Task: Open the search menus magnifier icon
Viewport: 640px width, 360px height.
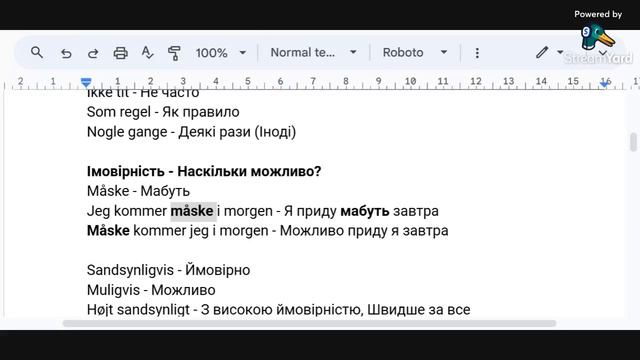Action: [37, 53]
